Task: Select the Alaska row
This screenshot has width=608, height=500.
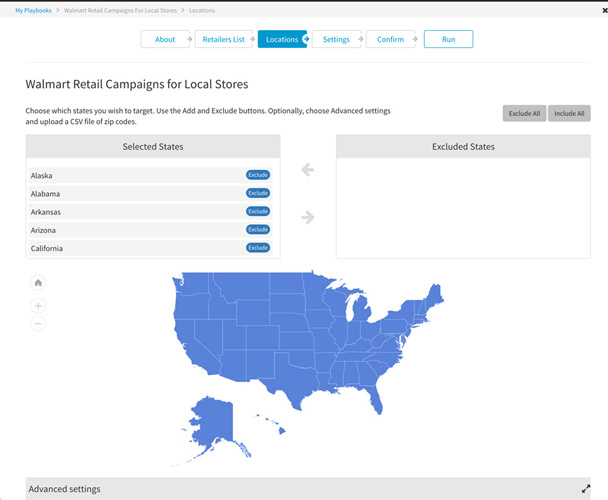Action: (x=150, y=175)
